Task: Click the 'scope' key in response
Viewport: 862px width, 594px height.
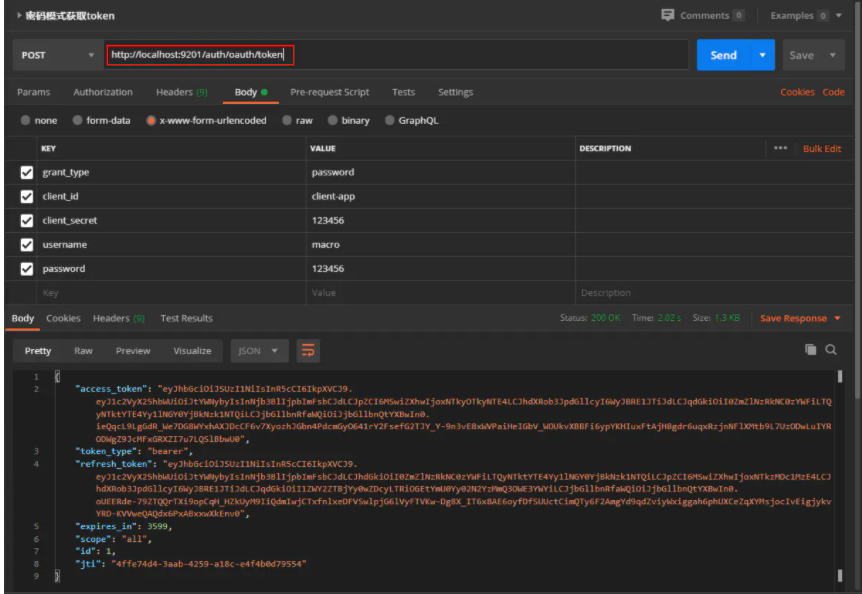Action: 93,539
